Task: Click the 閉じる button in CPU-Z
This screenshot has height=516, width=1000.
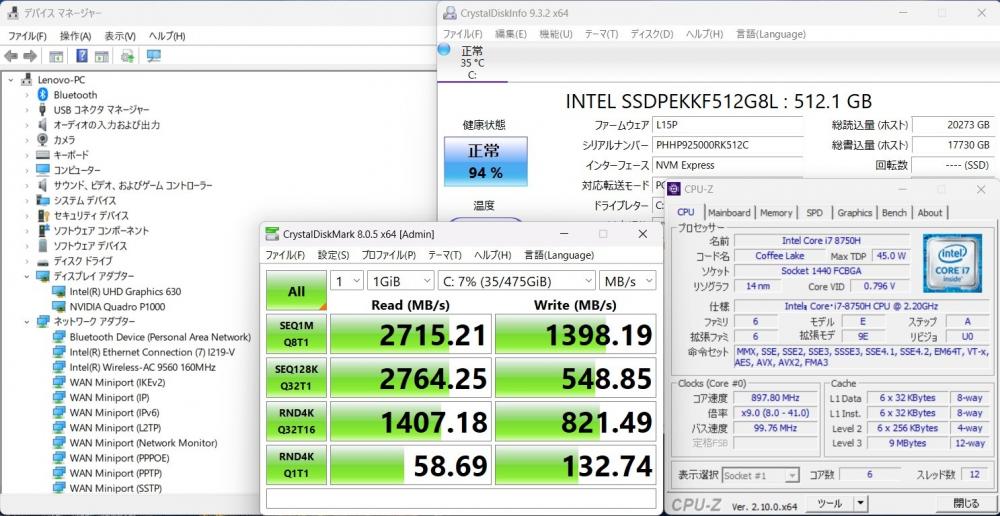Action: tap(966, 503)
